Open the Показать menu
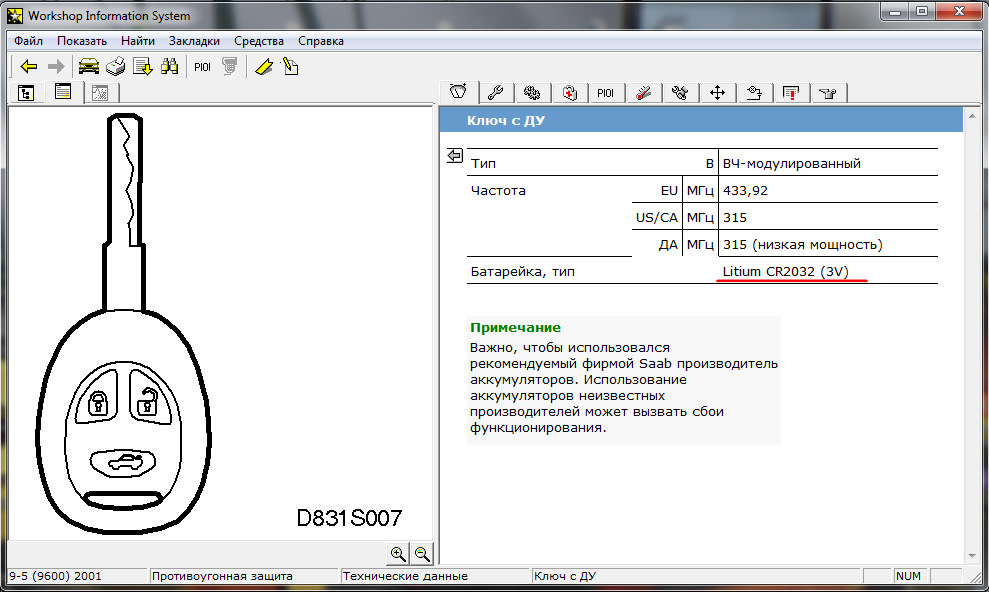The height and width of the screenshot is (592, 989). point(82,41)
